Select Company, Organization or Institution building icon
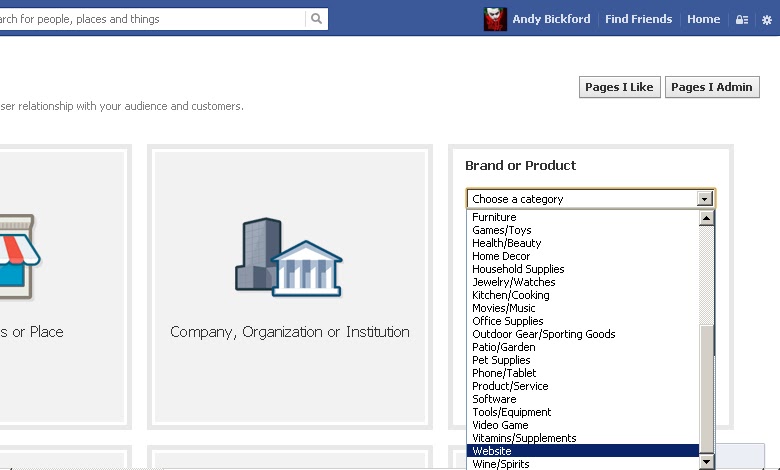Viewport: 780px width, 470px height. click(x=289, y=257)
